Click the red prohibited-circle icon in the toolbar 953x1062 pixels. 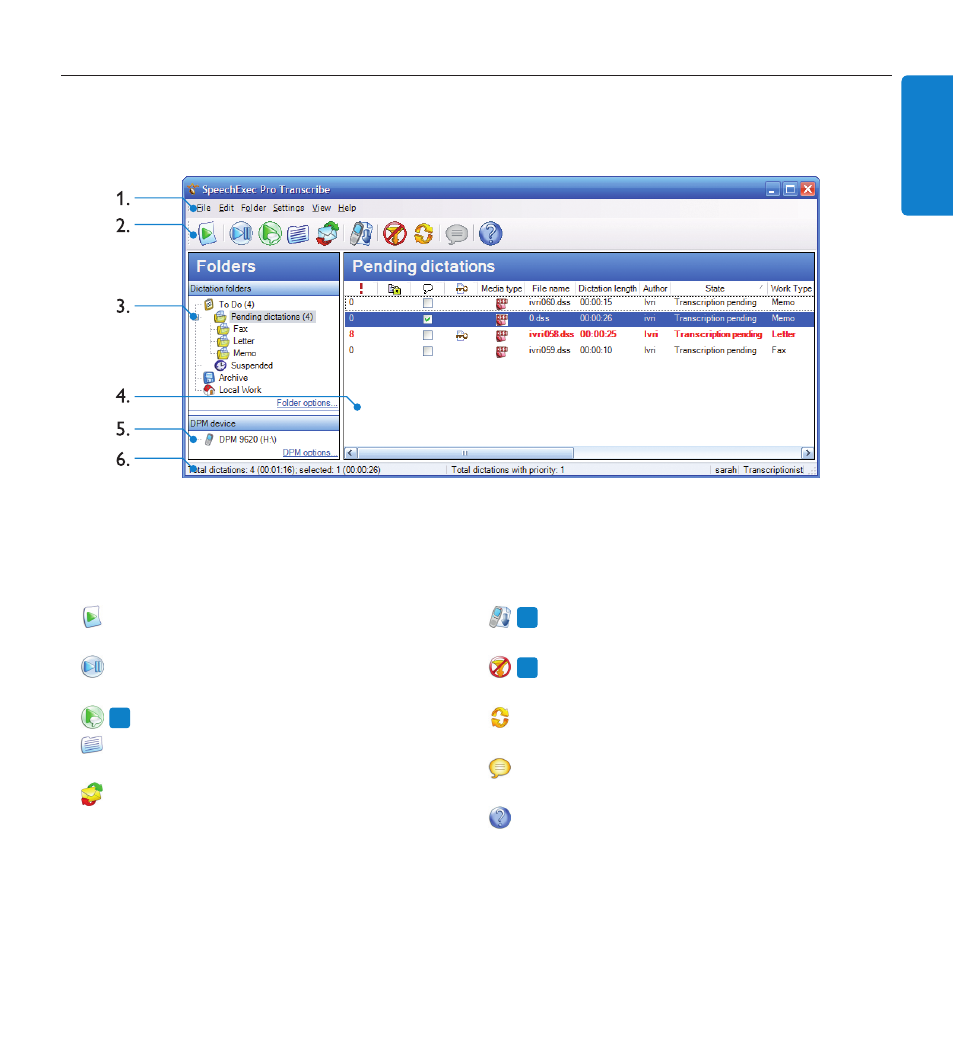[x=394, y=234]
